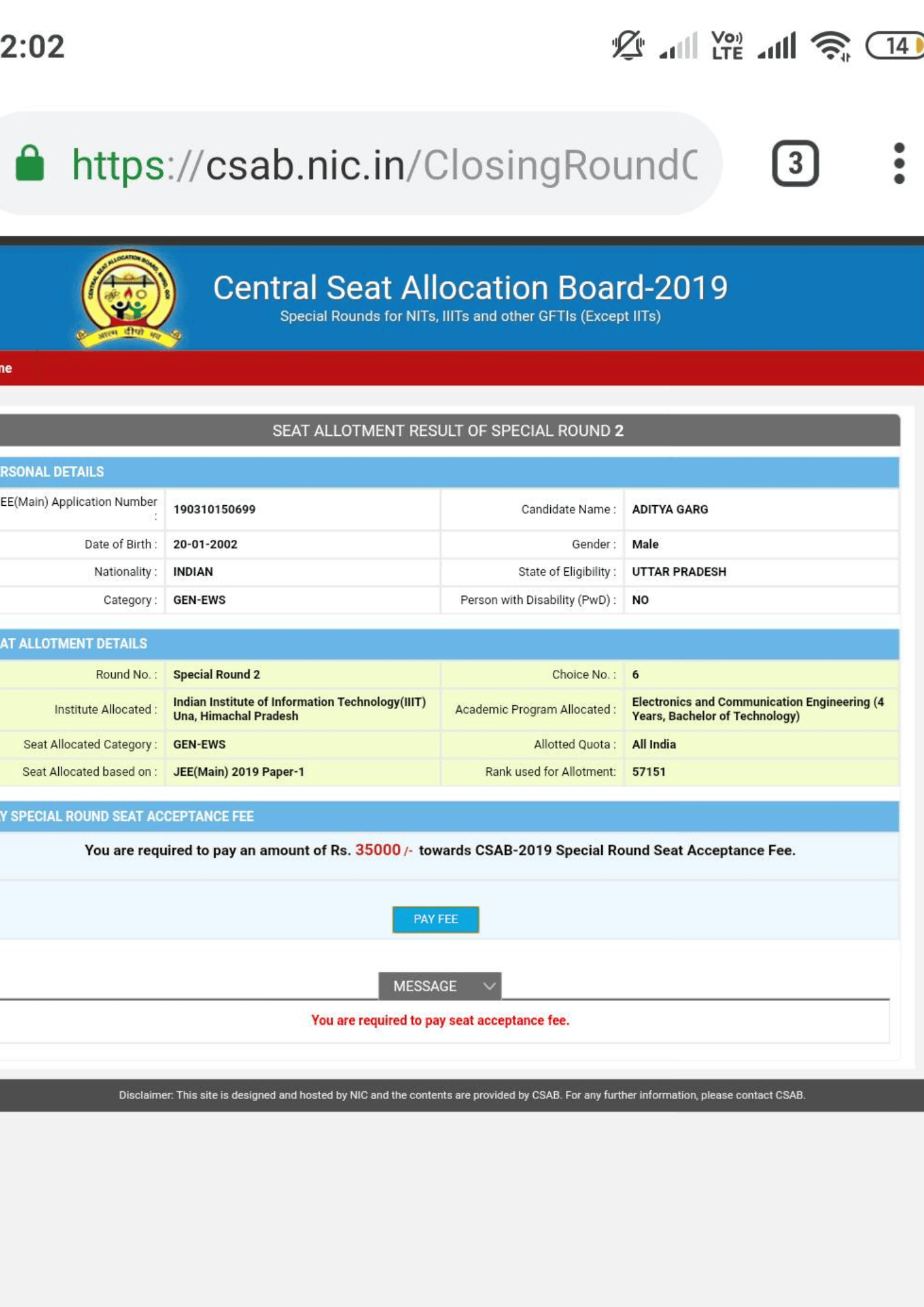Click the red seat acceptance fee message
This screenshot has height=1307, width=924.
click(440, 1020)
